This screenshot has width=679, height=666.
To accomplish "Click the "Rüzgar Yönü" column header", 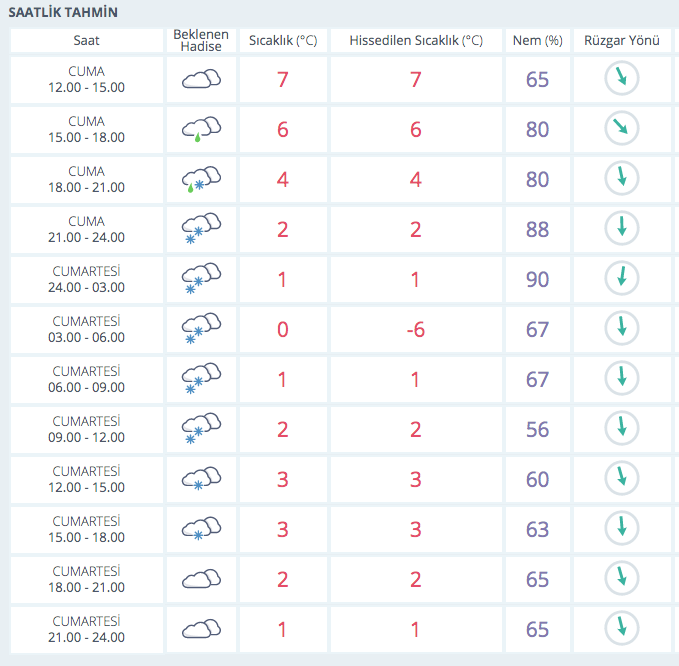I will (622, 41).
